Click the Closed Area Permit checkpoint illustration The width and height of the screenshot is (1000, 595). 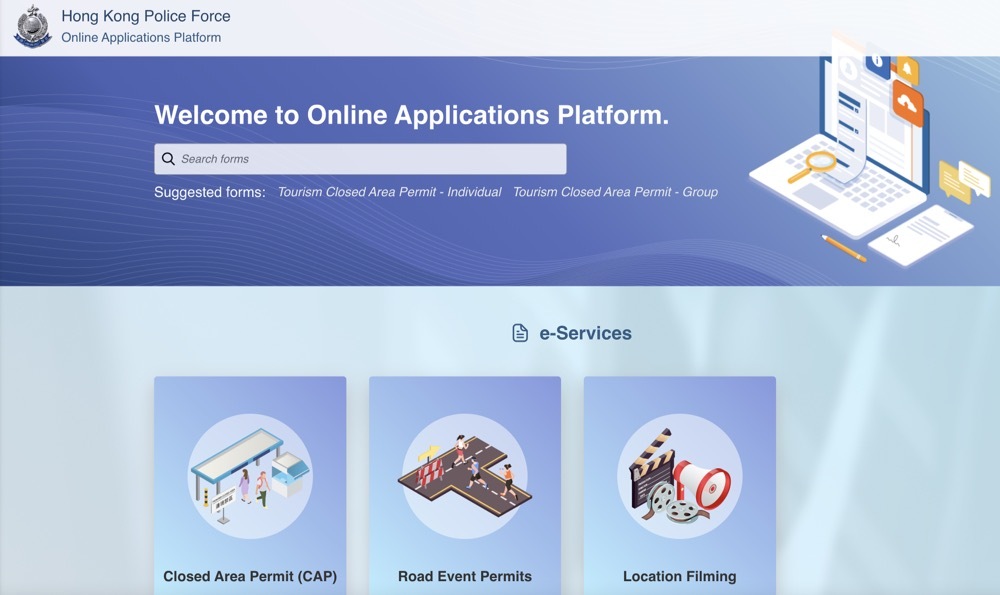click(250, 476)
